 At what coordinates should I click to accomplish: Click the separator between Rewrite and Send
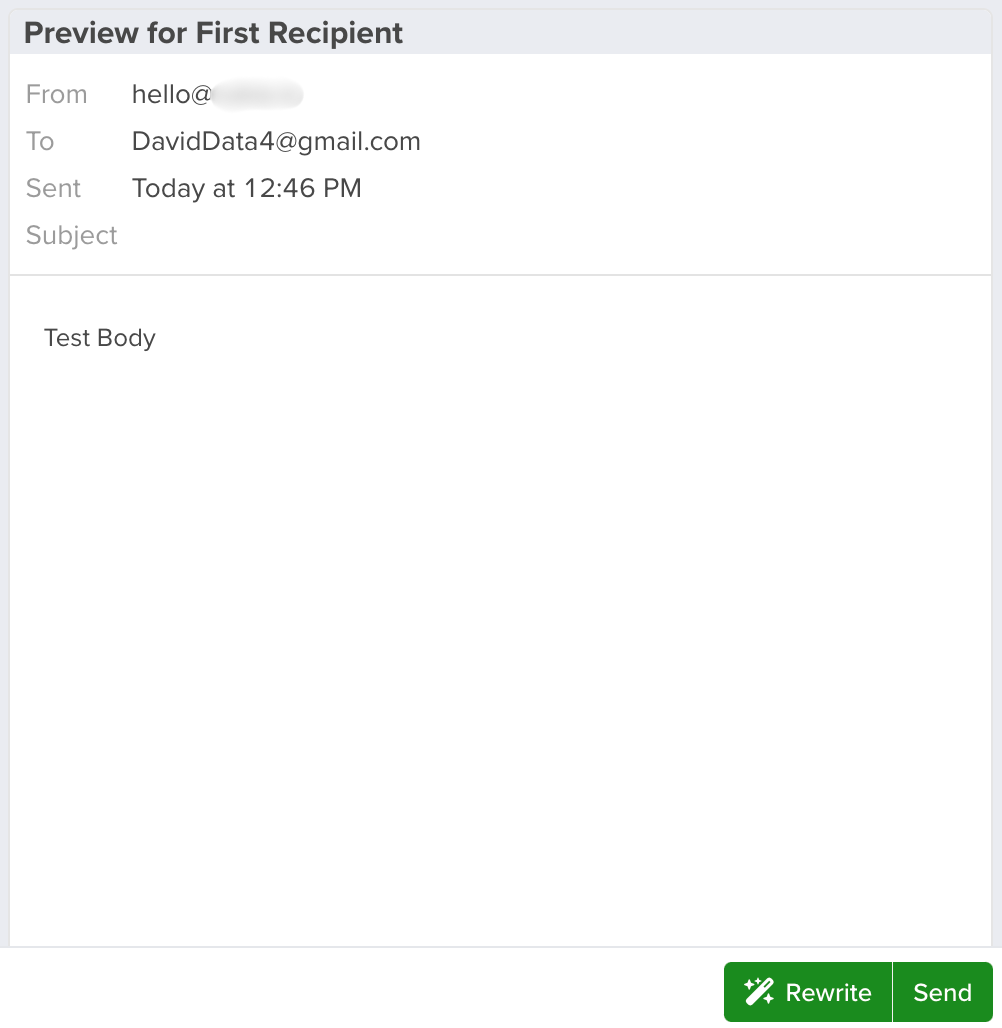pyautogui.click(x=892, y=992)
